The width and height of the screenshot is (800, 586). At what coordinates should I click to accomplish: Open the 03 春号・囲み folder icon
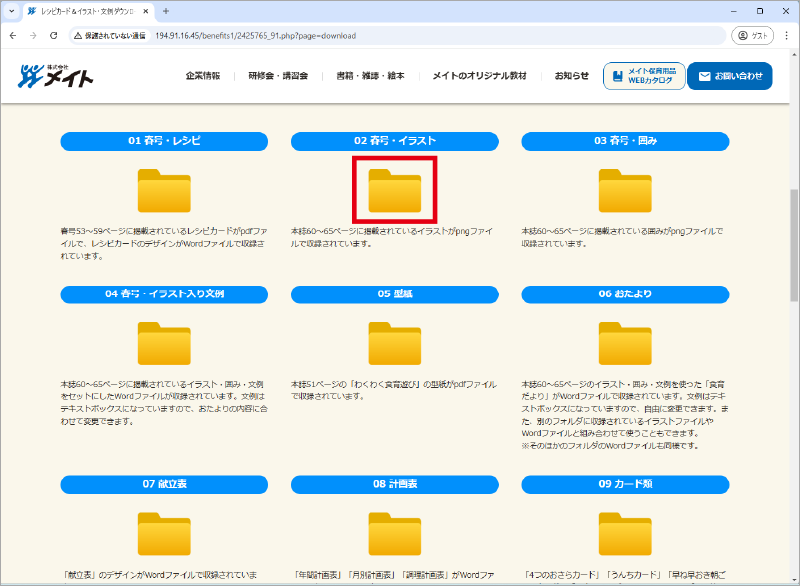(625, 190)
